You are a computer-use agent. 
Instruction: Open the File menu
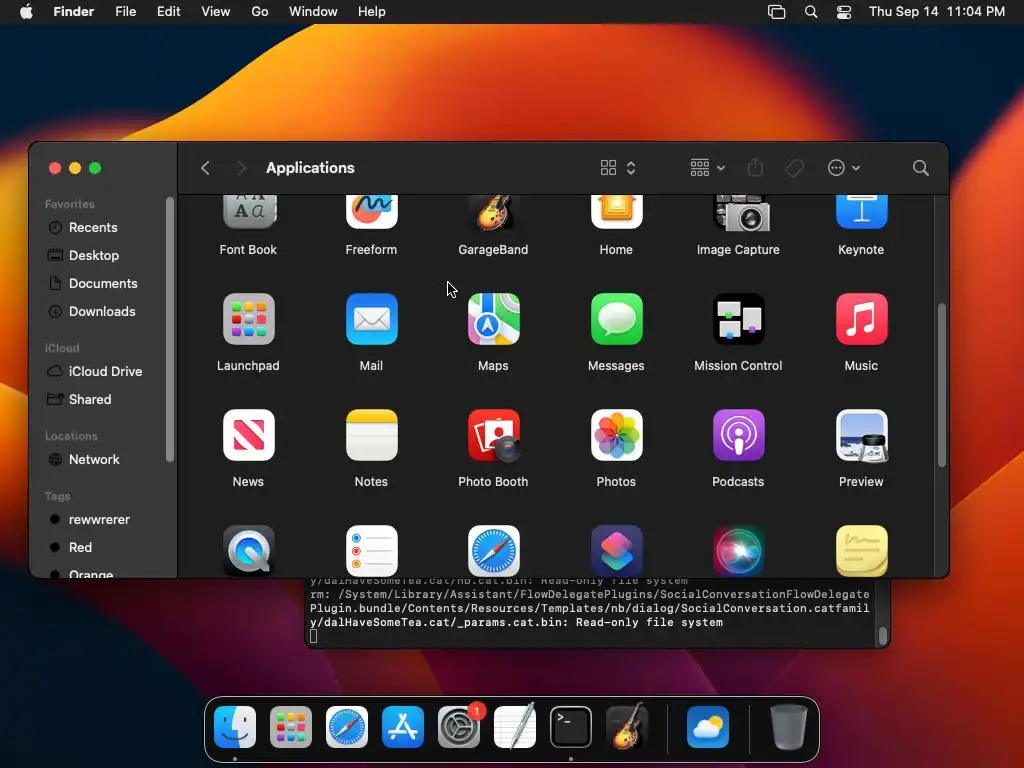125,12
